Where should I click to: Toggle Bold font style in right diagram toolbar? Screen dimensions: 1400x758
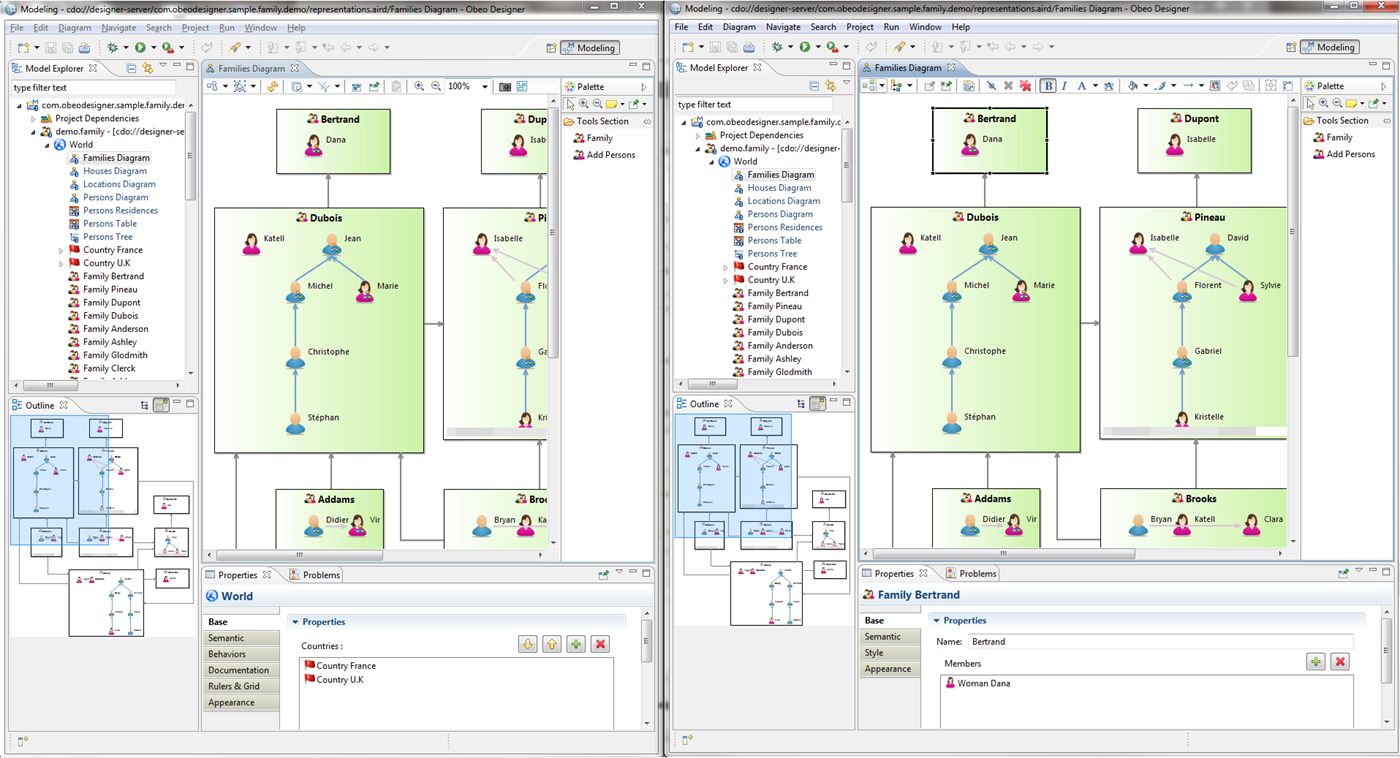click(x=1048, y=86)
